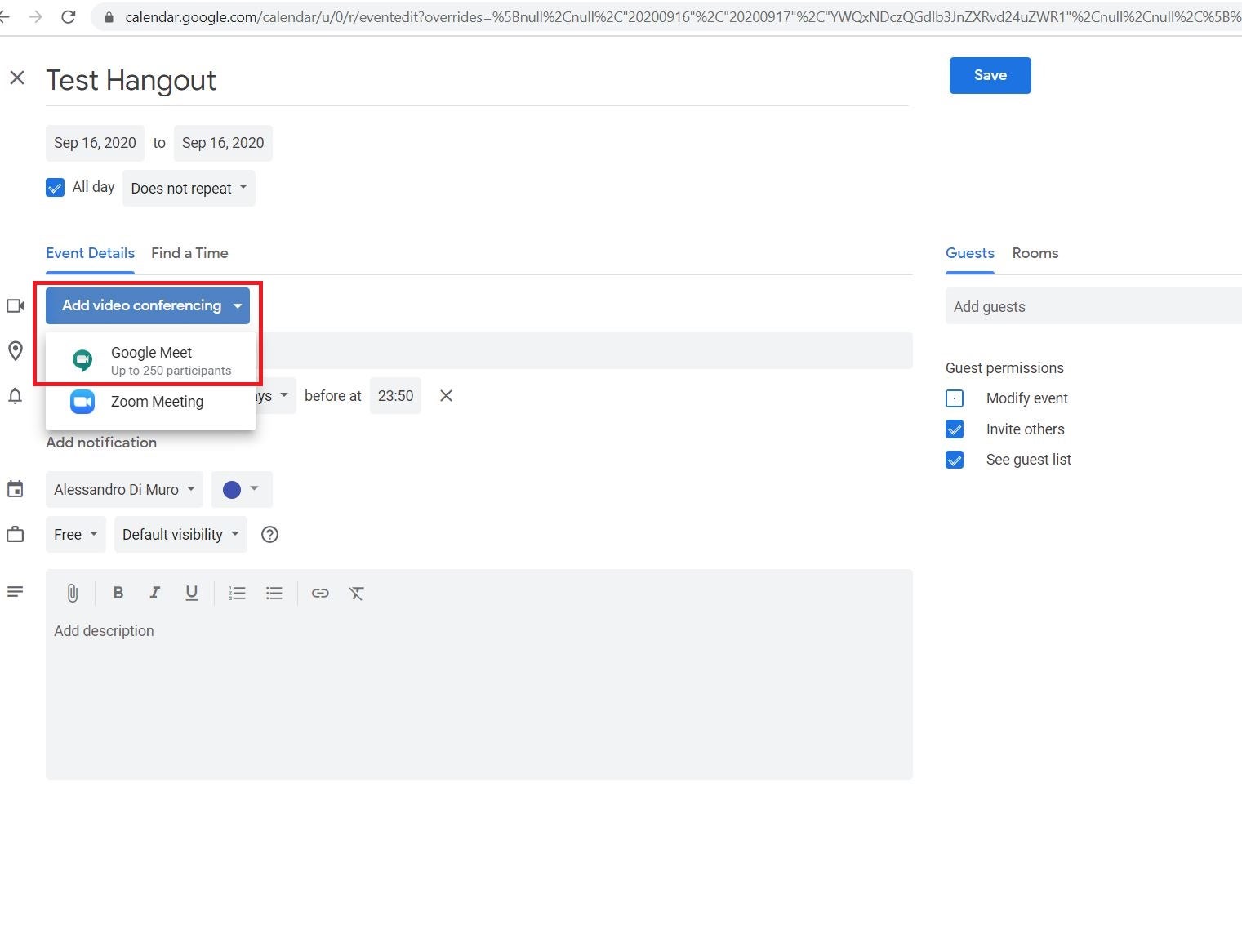Click the Add guests field
Viewport: 1242px width, 952px height.
click(x=1093, y=307)
